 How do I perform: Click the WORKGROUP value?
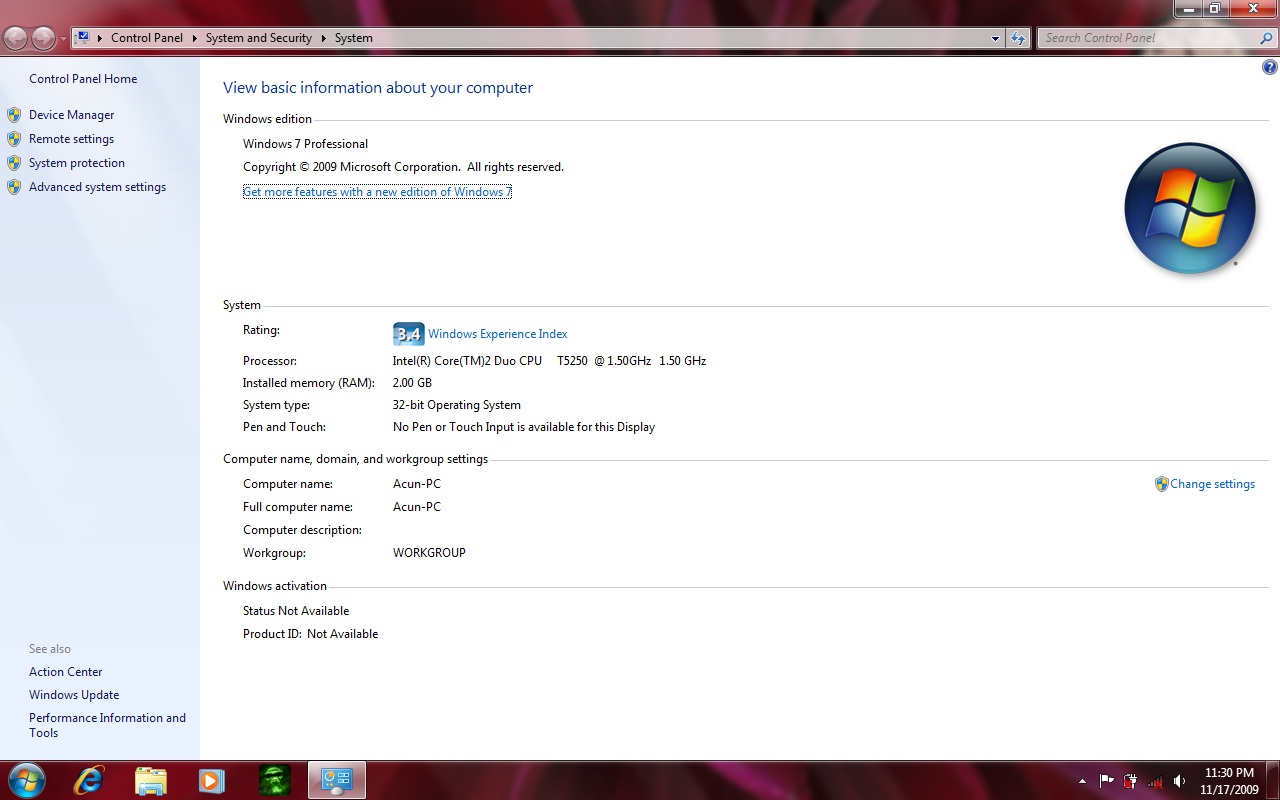429,553
